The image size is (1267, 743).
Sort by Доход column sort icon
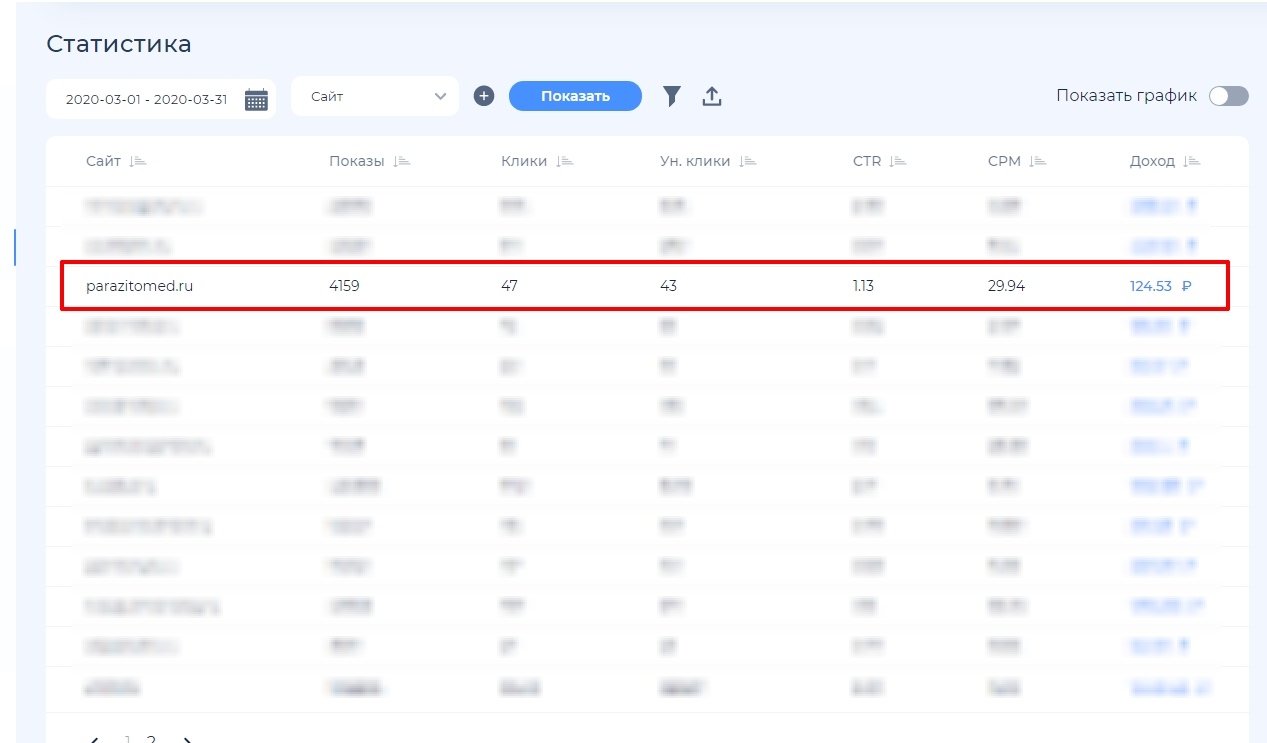(1191, 161)
